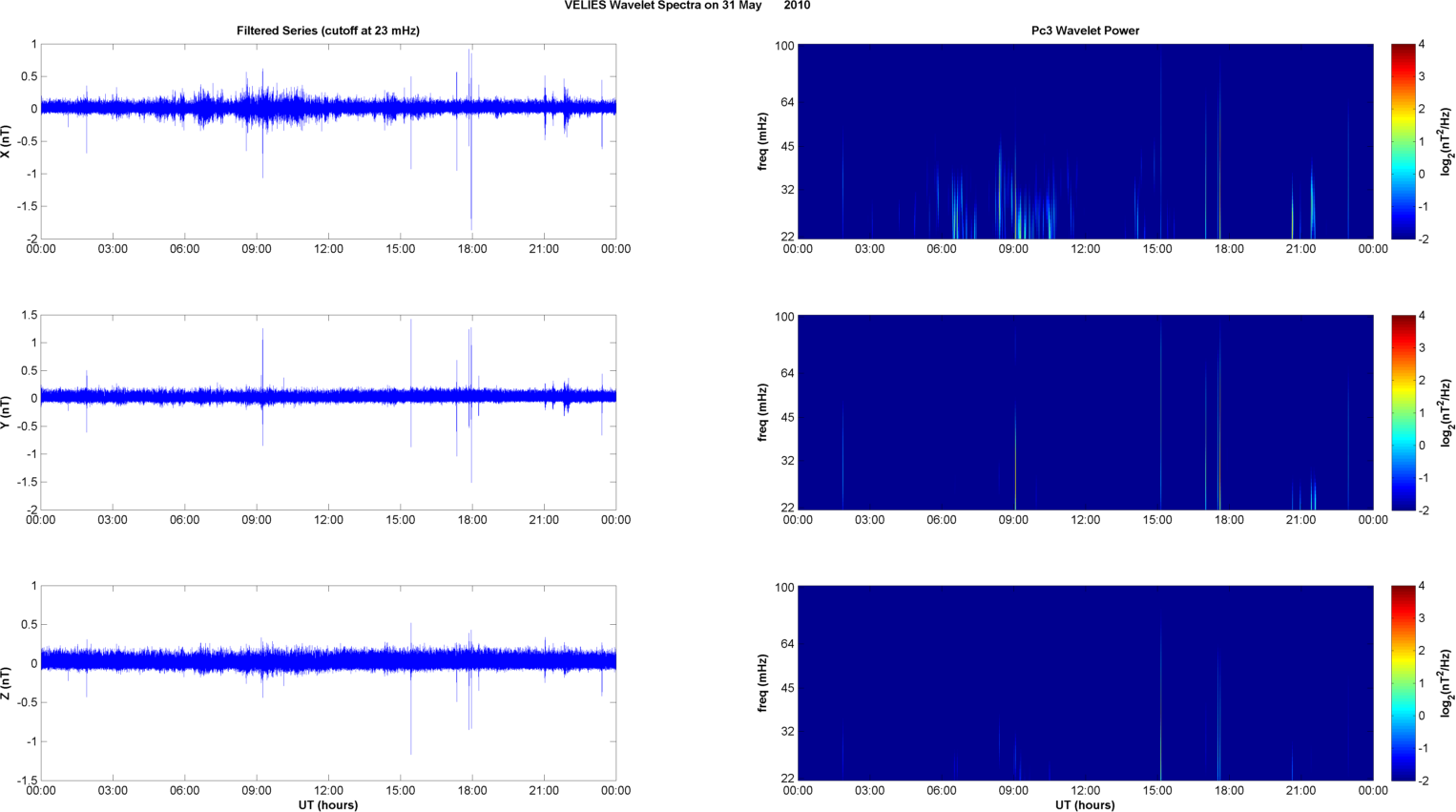Click the 06:00 tick under bottom spectrogram
Image resolution: width=1456 pixels, height=812 pixels.
click(942, 790)
